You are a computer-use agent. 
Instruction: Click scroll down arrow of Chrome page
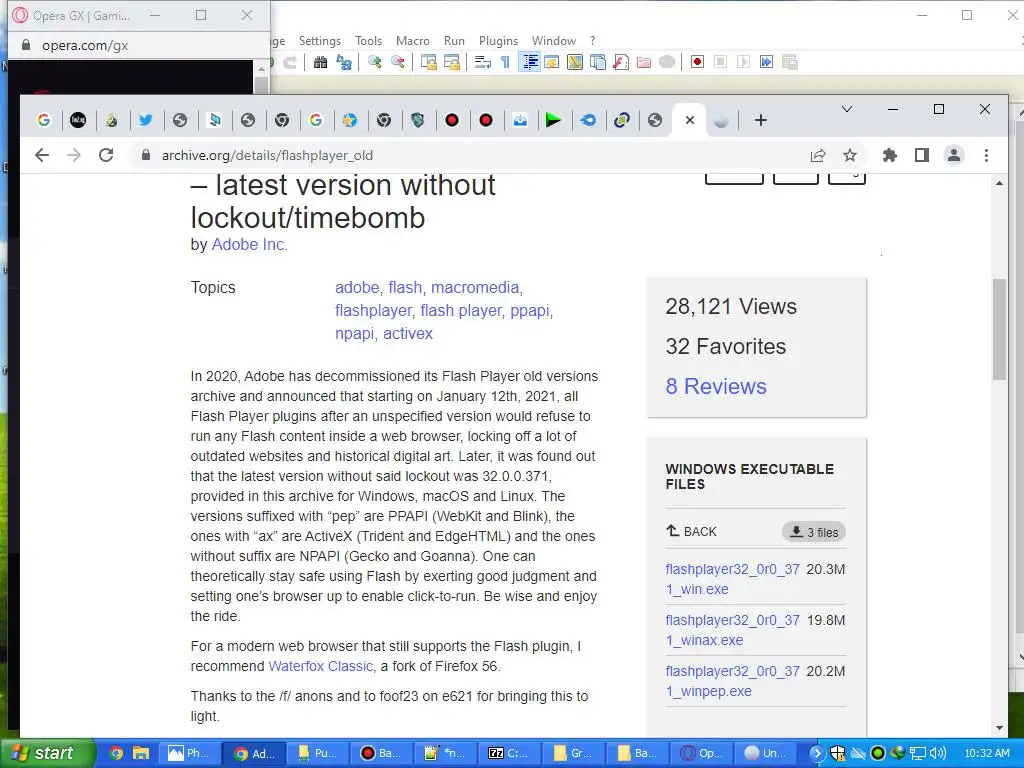coord(999,728)
